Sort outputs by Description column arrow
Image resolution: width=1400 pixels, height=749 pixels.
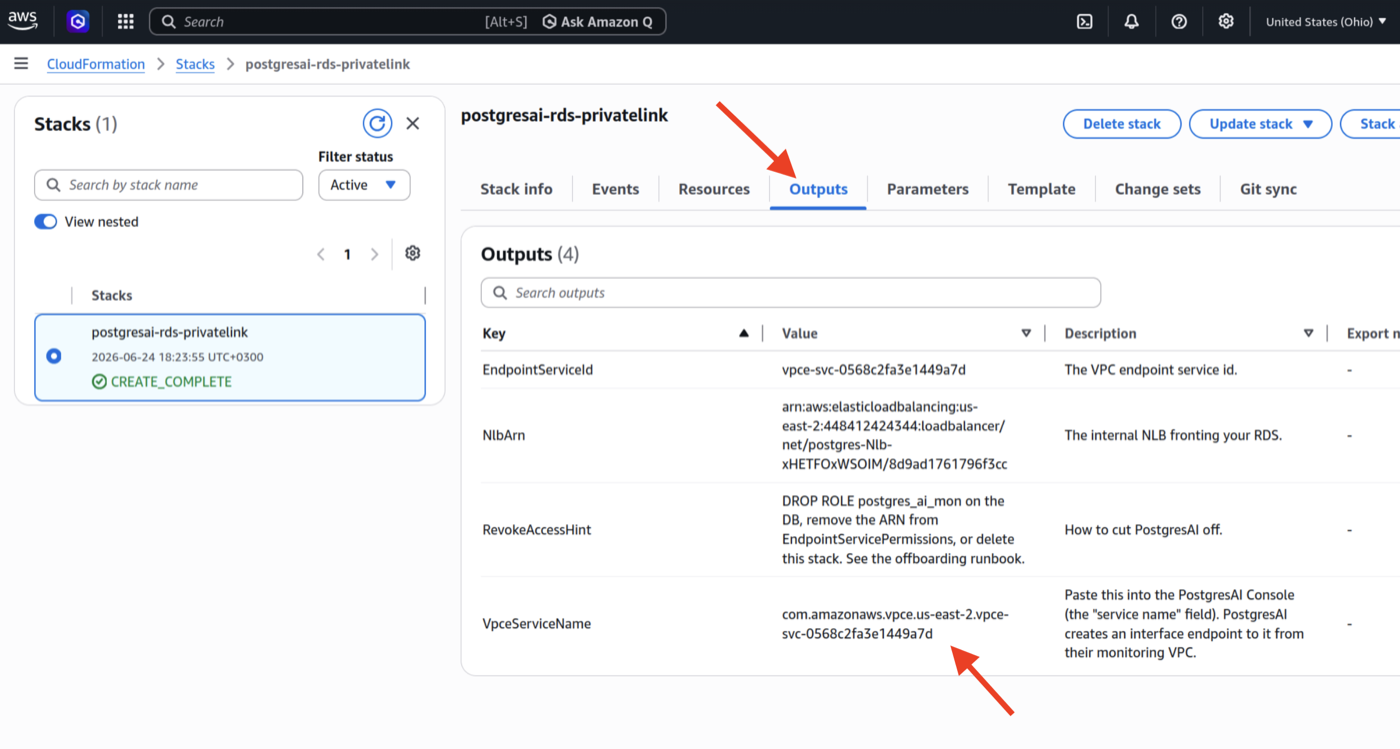(1309, 333)
